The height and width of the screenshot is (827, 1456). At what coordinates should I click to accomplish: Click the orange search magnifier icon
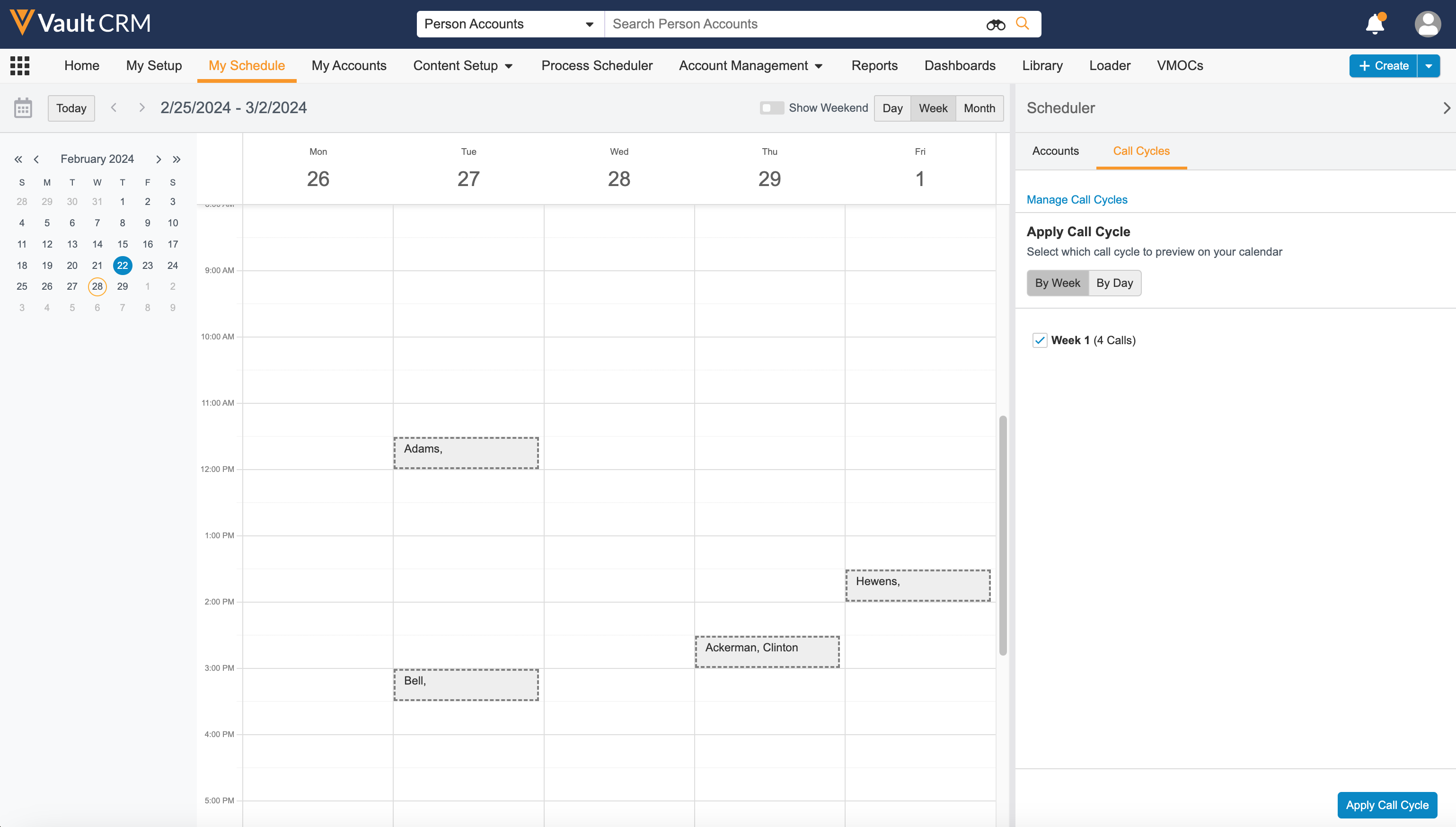pos(1022,23)
